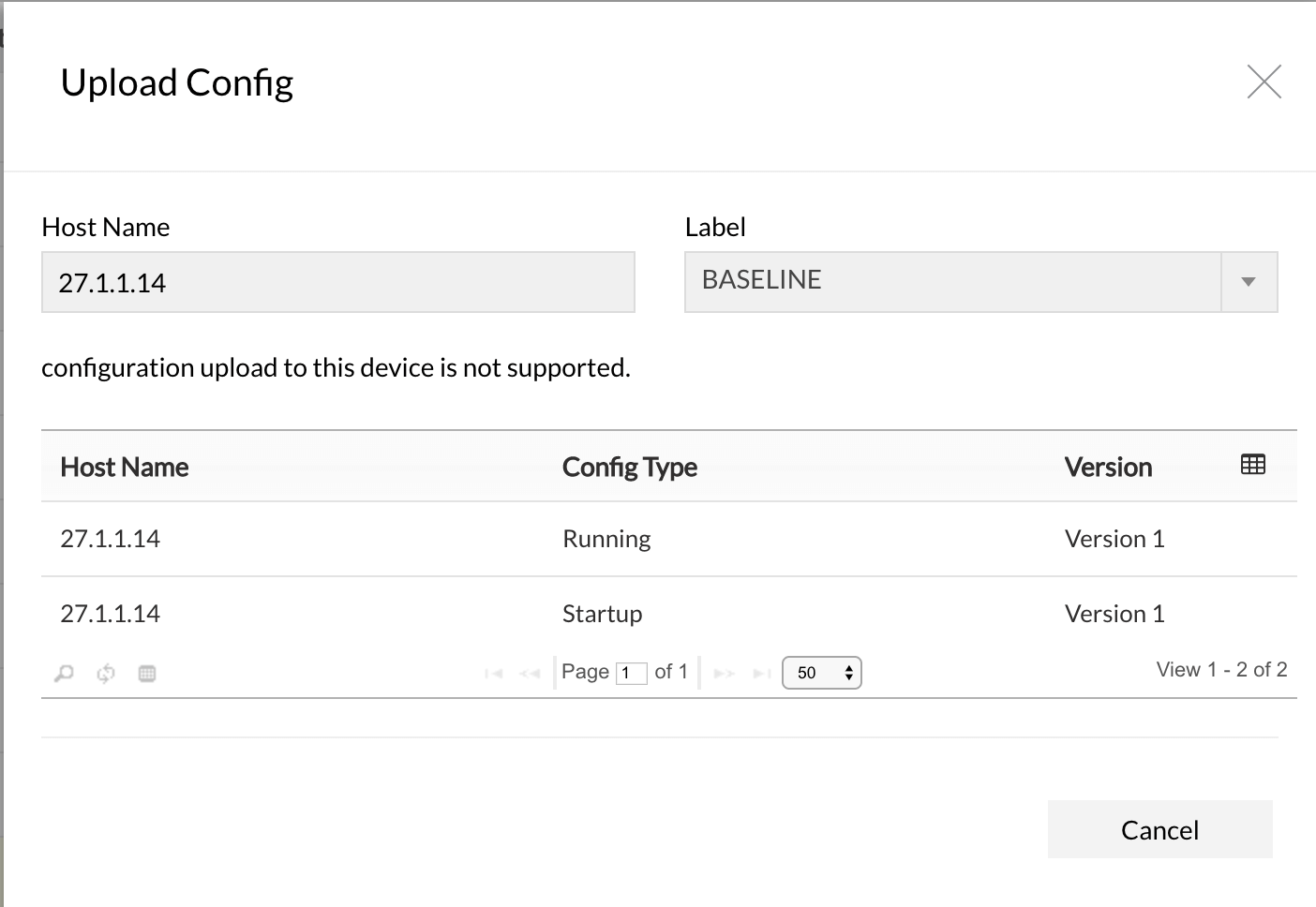This screenshot has height=907, width=1316.
Task: Jump to the last page using the pager
Action: tap(761, 673)
